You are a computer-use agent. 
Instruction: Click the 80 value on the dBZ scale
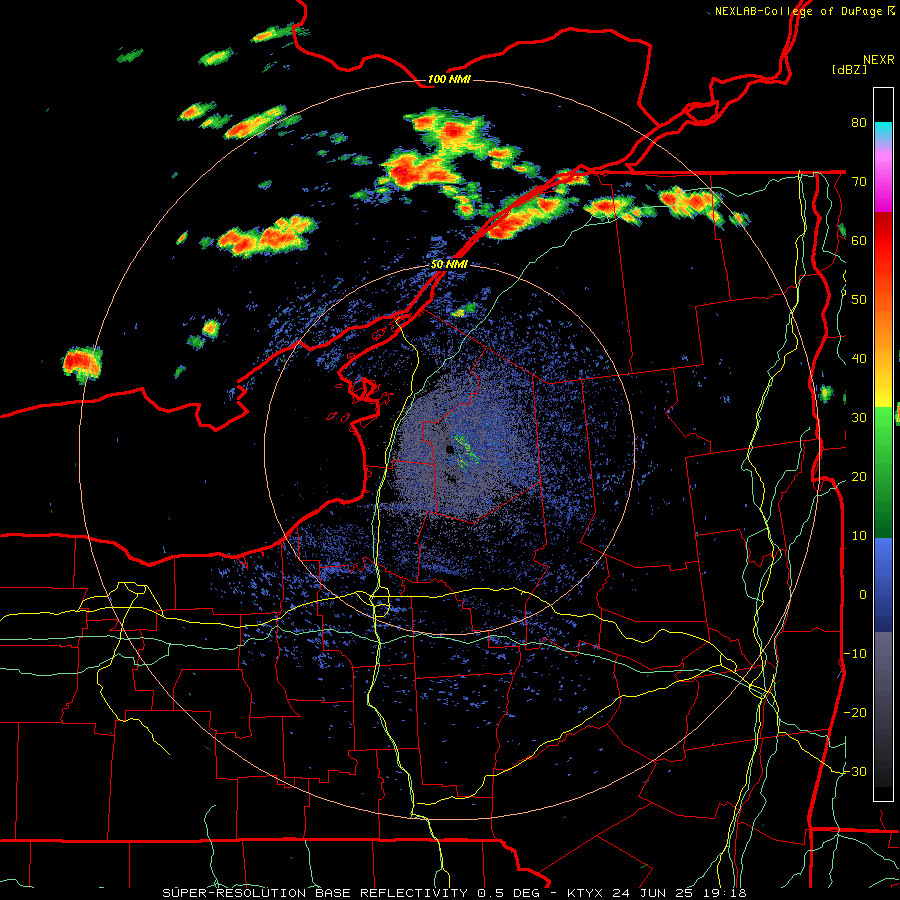(859, 123)
